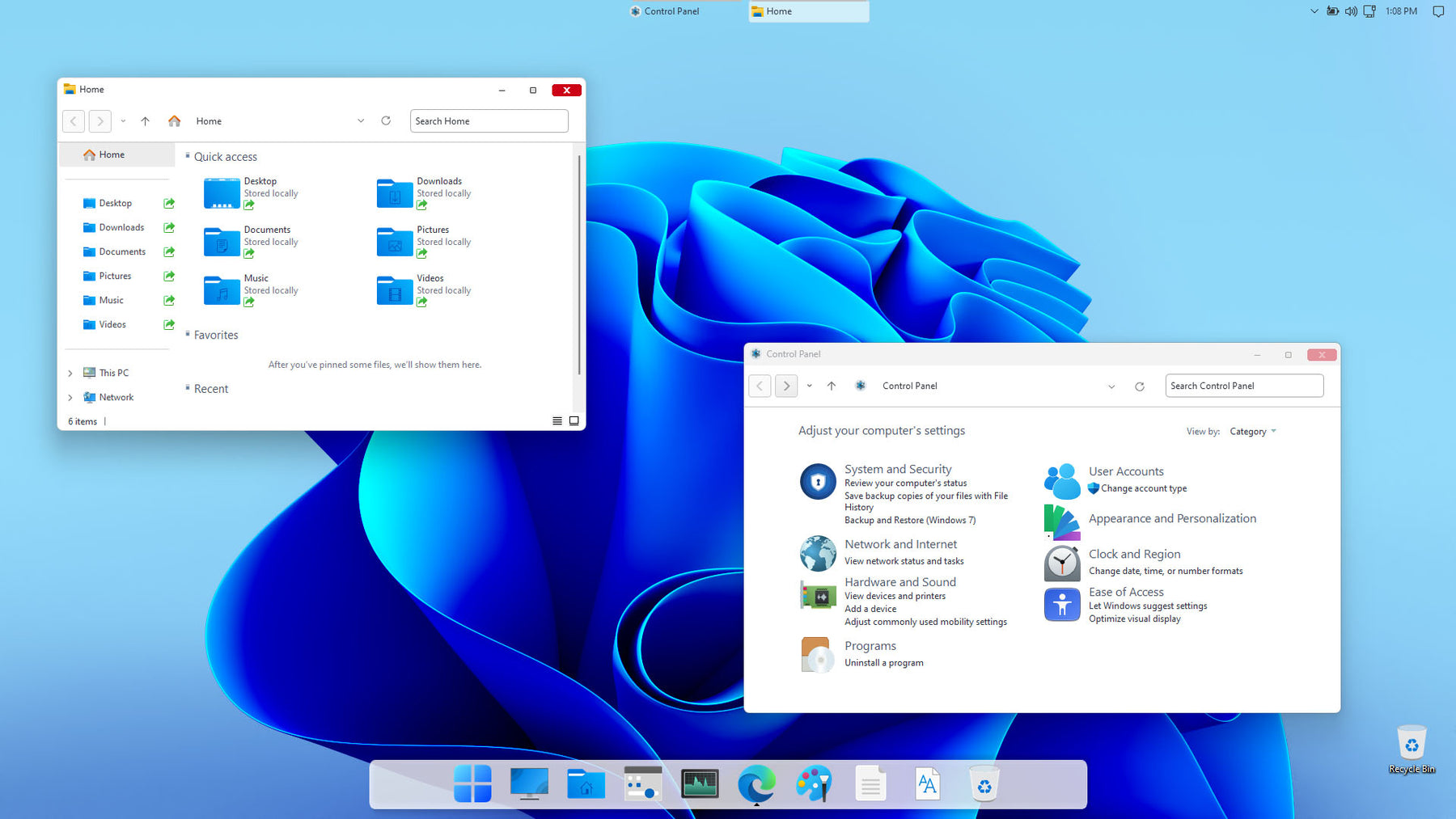Open the Paint app in the dock

coord(814,783)
